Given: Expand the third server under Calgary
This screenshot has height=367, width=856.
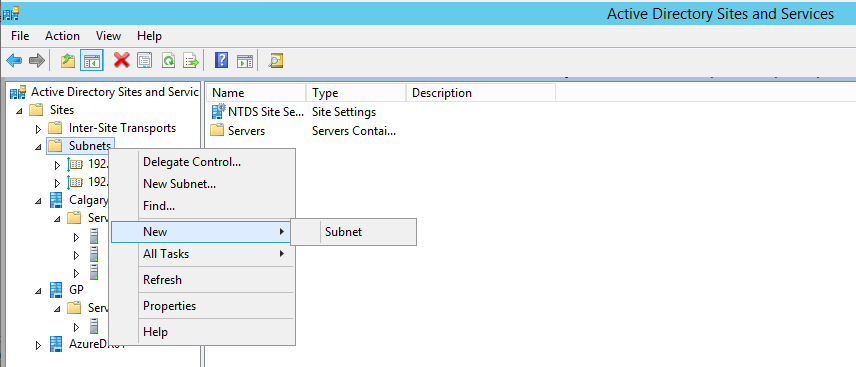Looking at the screenshot, I should 76,273.
